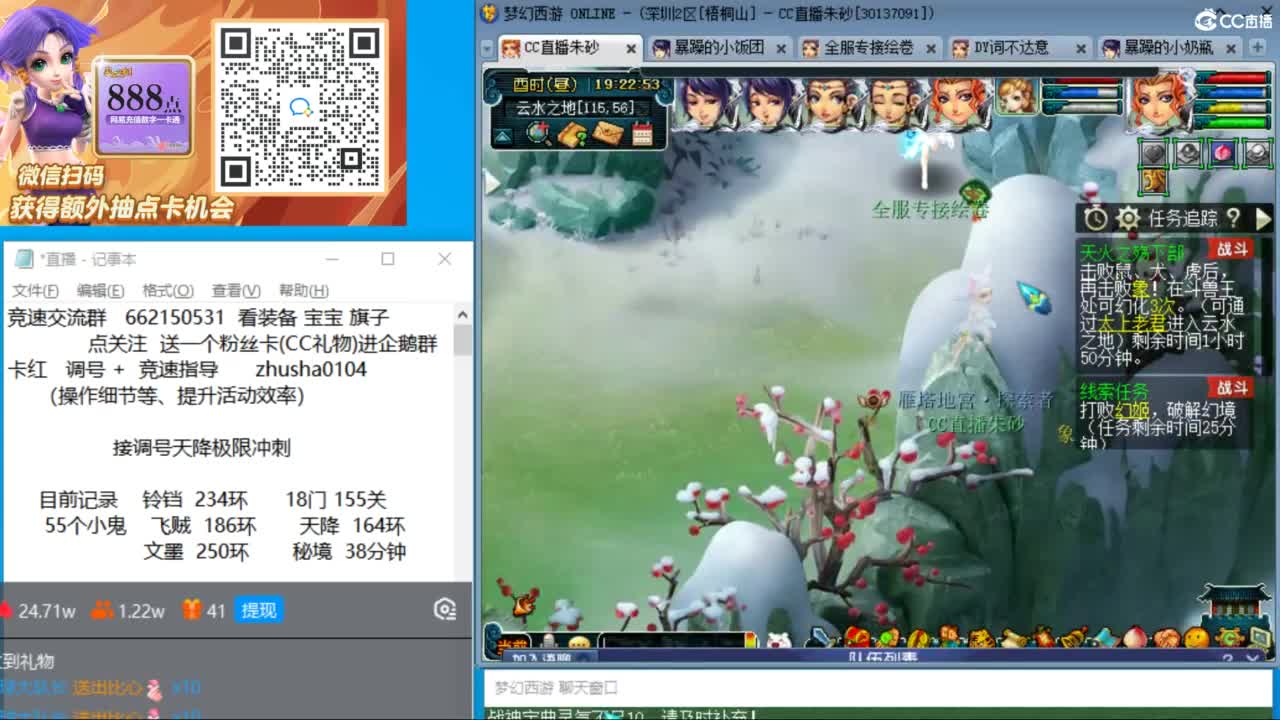The height and width of the screenshot is (720, 1280).
Task: Click the QR code image
Action: pyautogui.click(x=302, y=107)
